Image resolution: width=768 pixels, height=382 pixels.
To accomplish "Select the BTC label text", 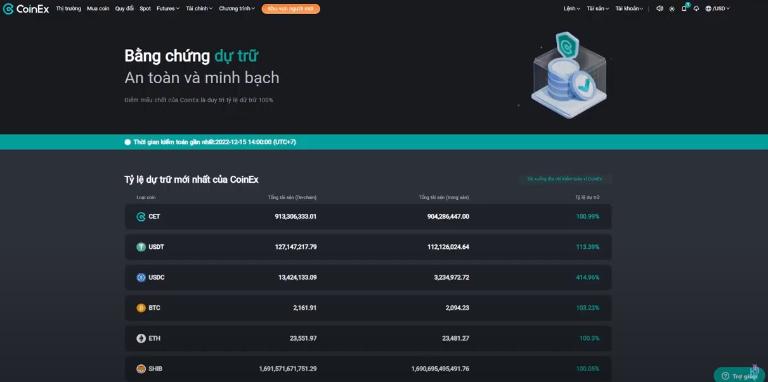I will tap(154, 308).
